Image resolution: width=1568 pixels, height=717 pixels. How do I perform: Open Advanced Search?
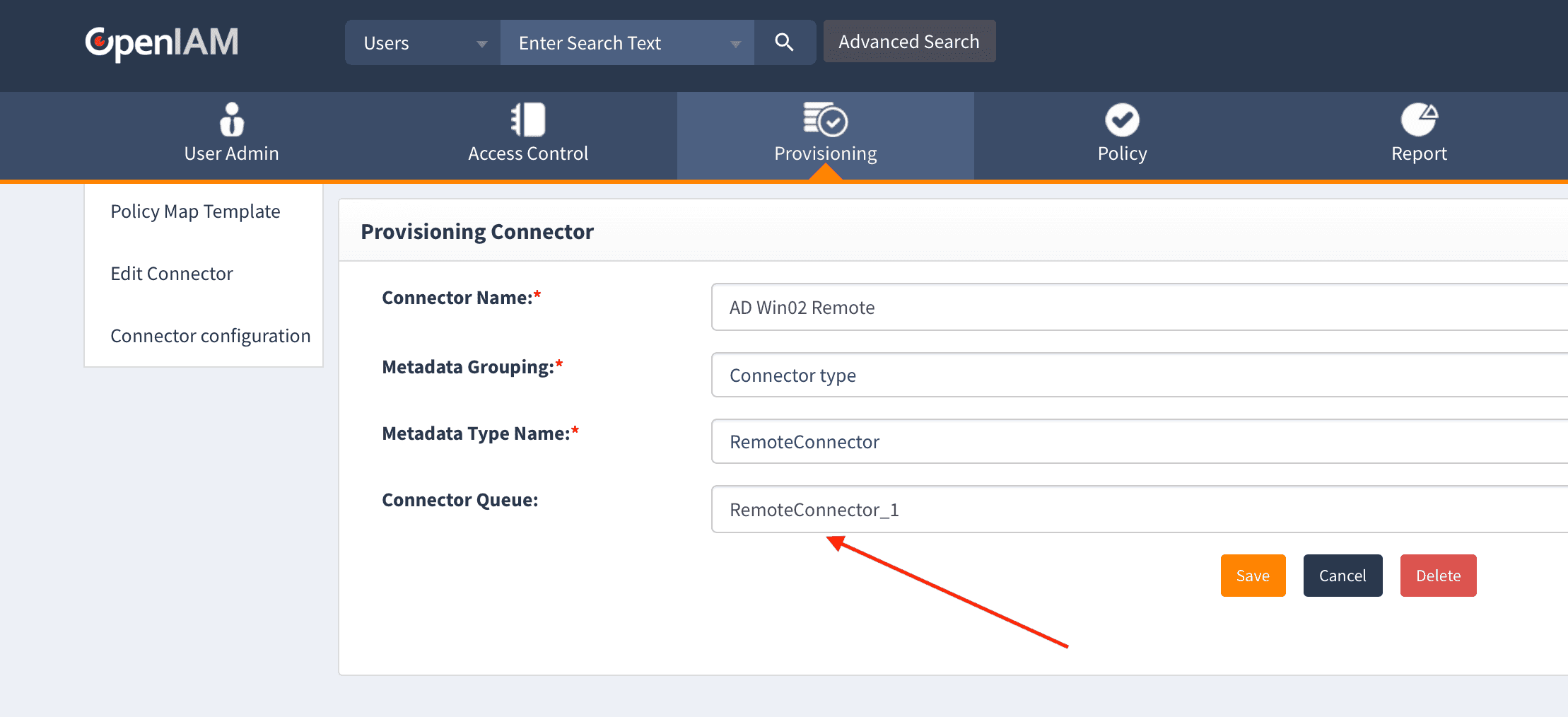coord(908,42)
